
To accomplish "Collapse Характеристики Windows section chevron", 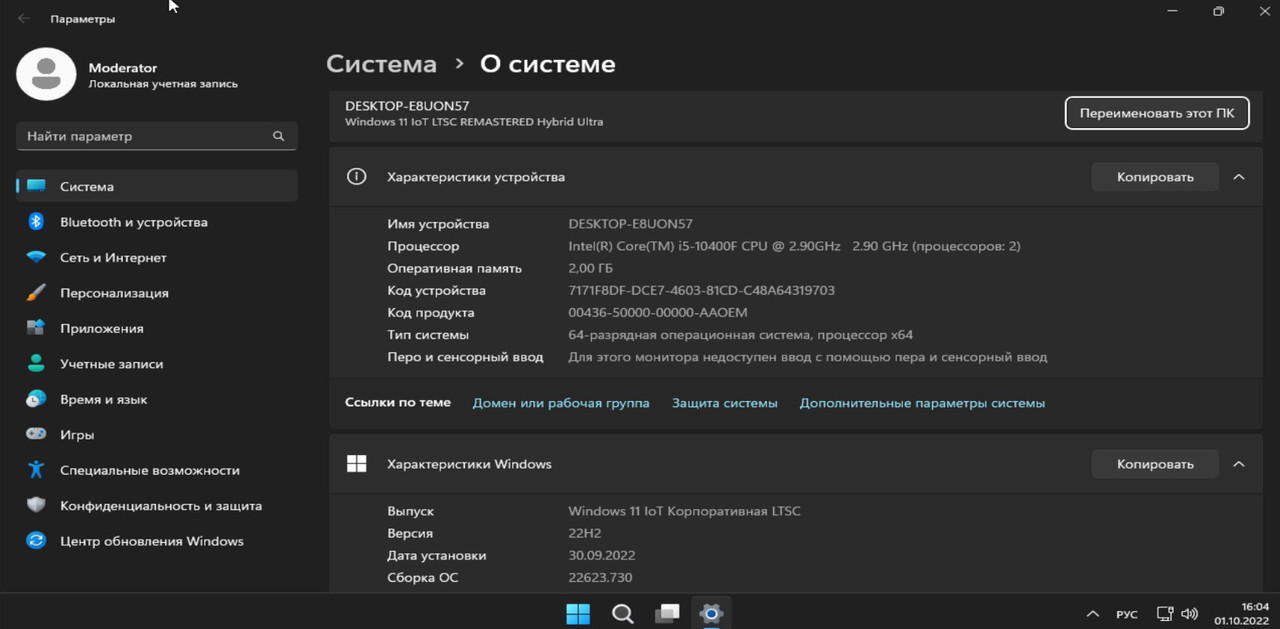I will 1238,464.
